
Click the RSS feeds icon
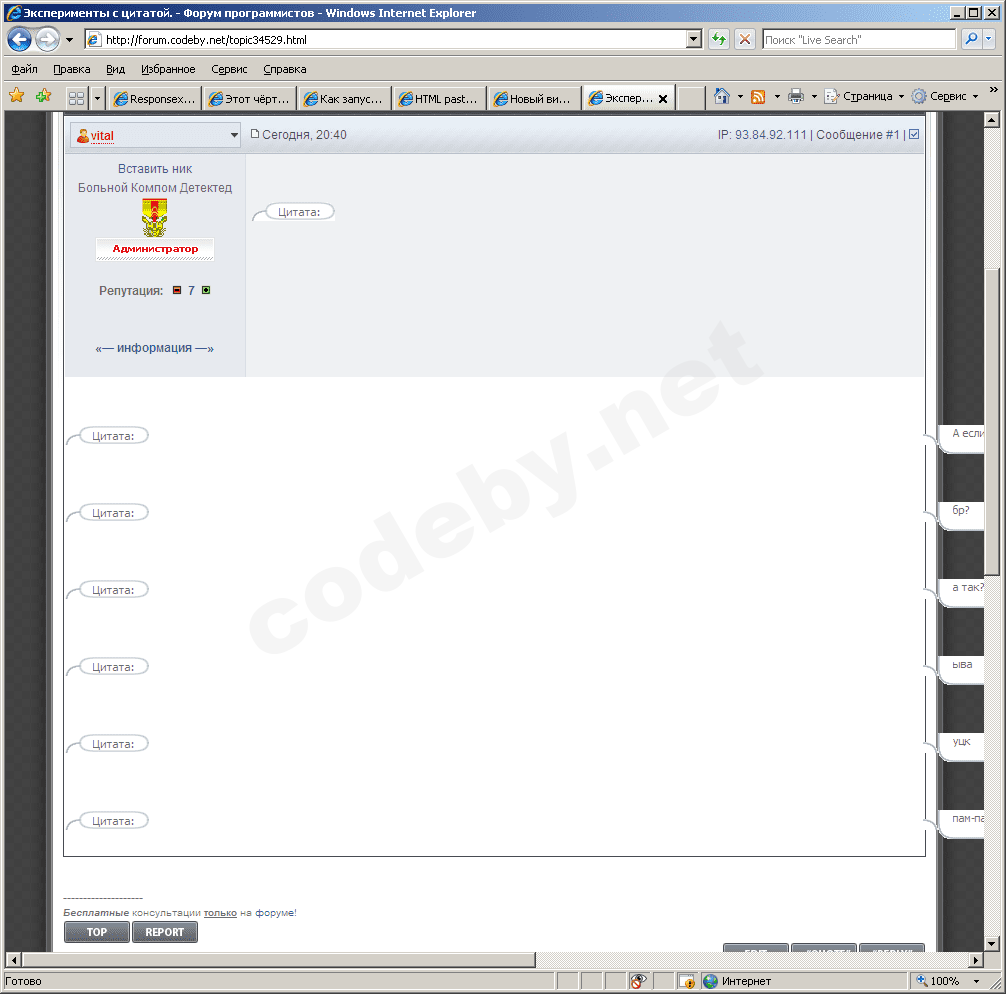click(x=758, y=96)
